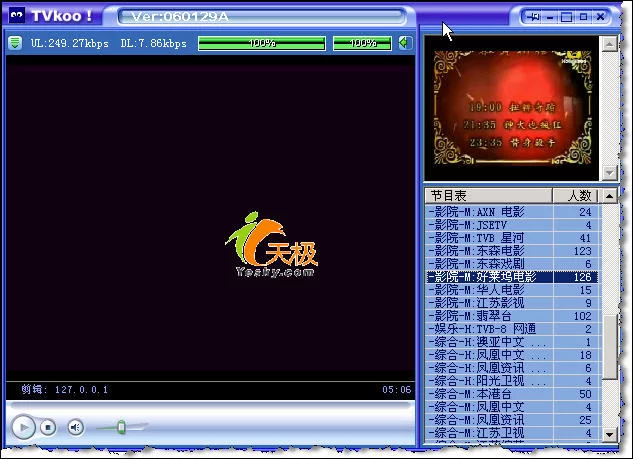Image resolution: width=633 pixels, height=459 pixels.
Task: Click the Ver:060129A version field
Action: click(x=262, y=17)
